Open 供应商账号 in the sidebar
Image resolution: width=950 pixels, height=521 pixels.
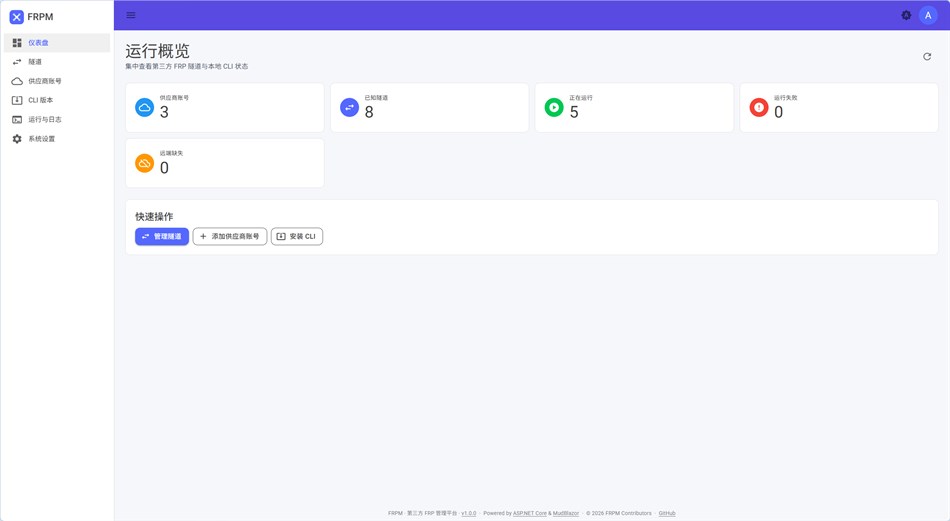pyautogui.click(x=57, y=81)
